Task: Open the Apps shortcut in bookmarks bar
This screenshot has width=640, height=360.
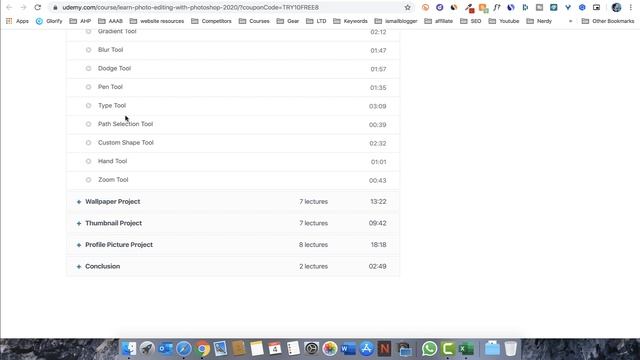Action: [x=17, y=21]
